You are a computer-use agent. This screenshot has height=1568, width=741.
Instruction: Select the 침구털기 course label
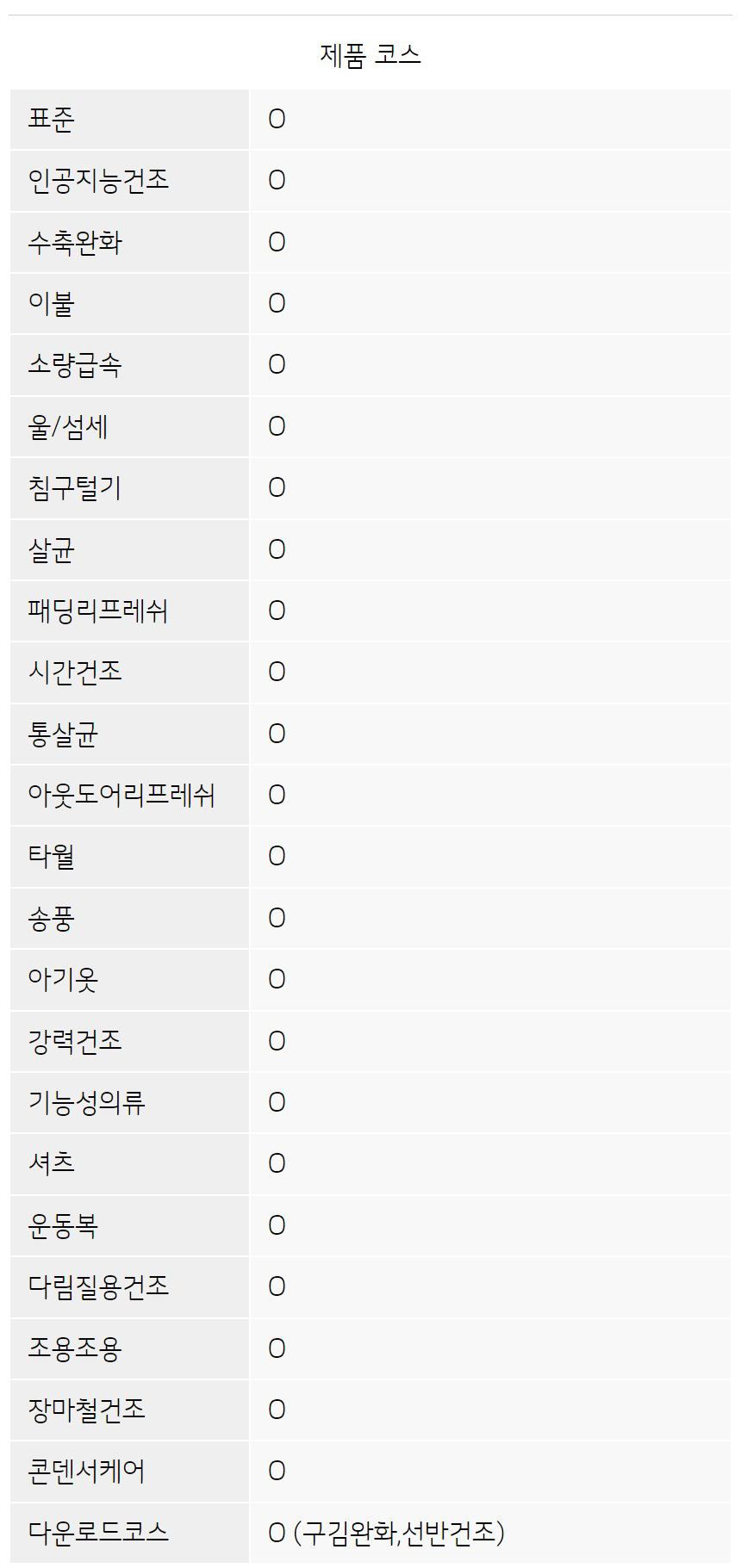coord(75,487)
